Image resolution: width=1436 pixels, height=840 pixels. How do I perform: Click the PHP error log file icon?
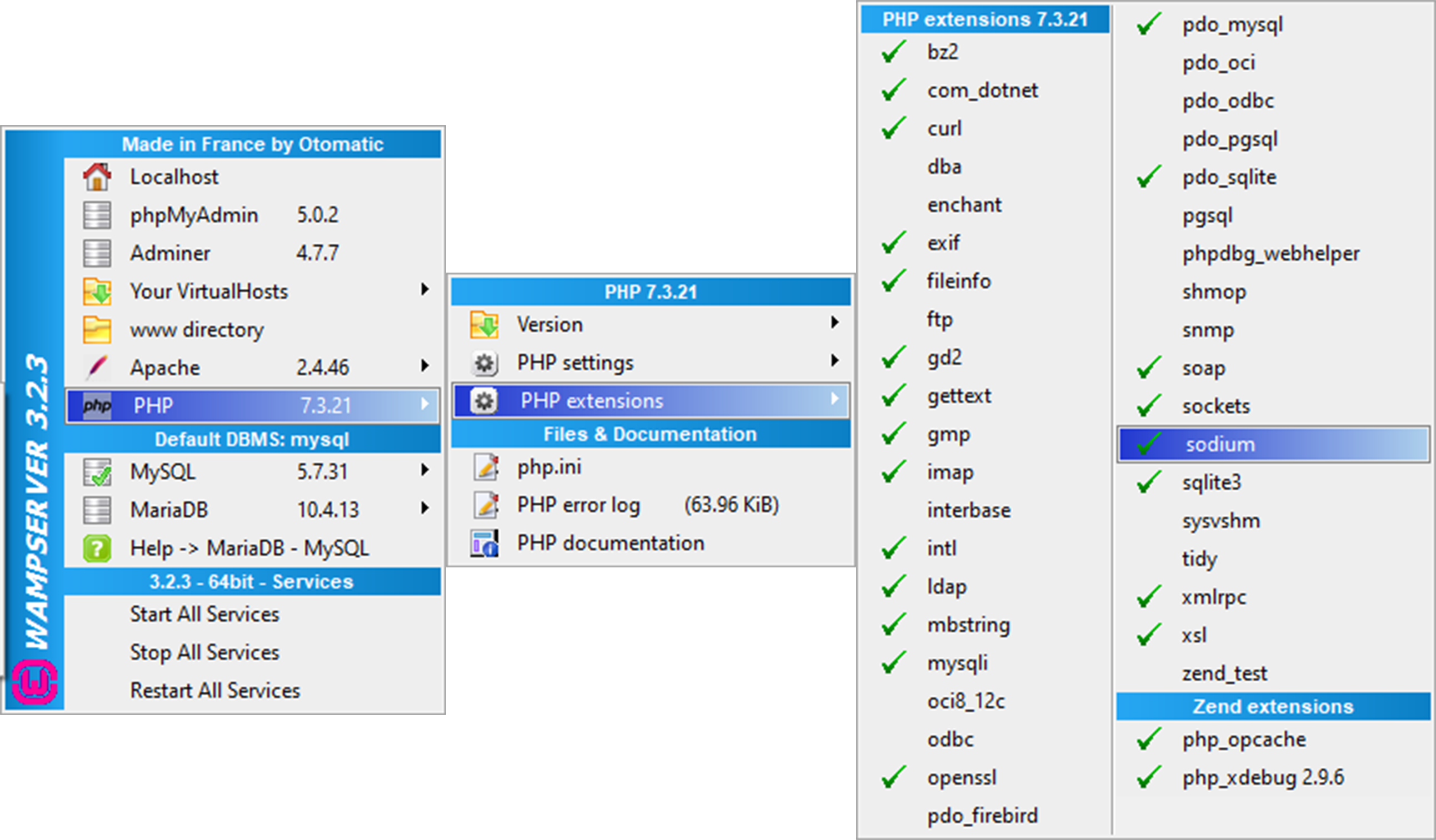point(486,505)
